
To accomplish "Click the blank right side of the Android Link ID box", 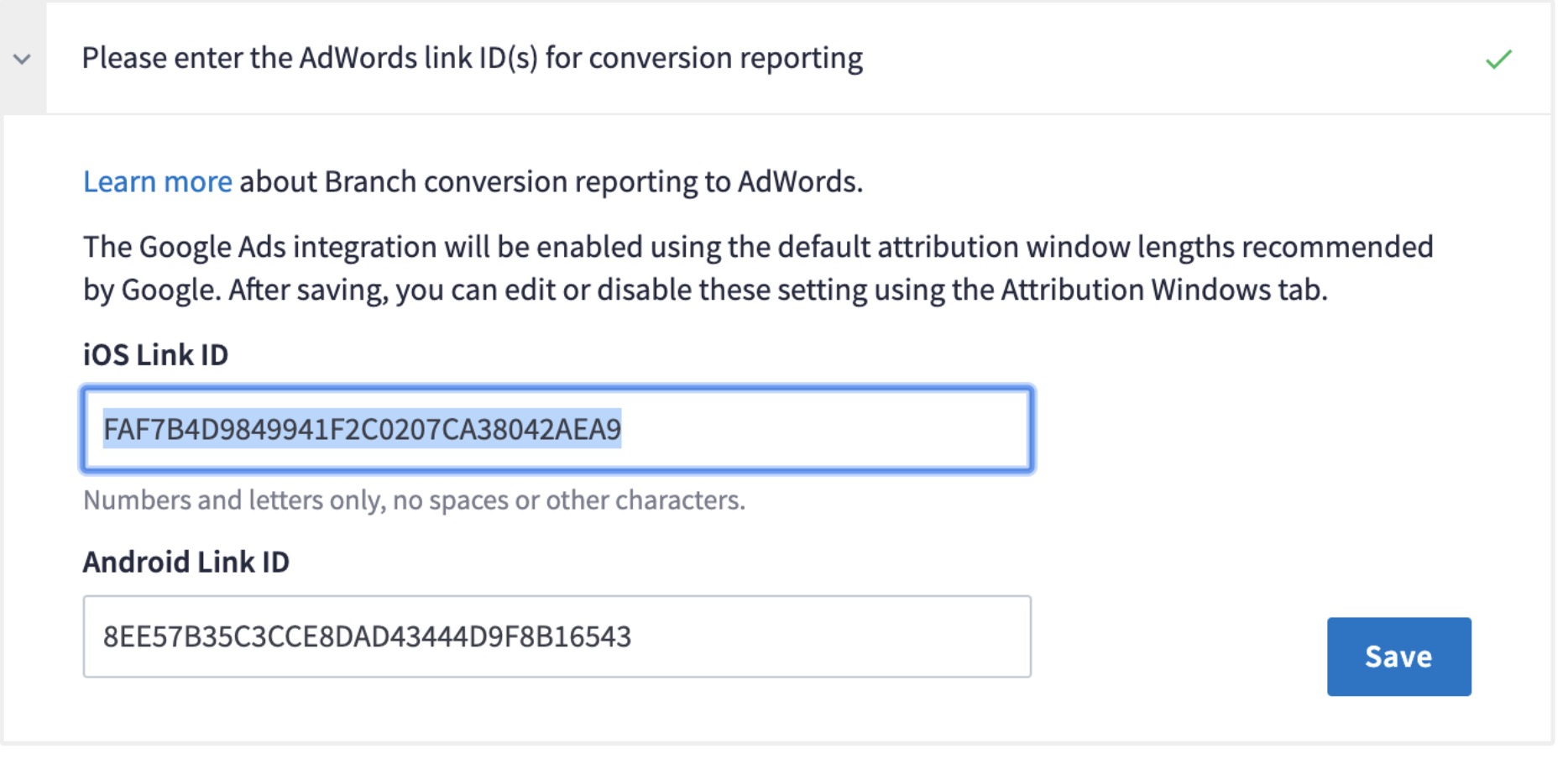I will [x=831, y=636].
